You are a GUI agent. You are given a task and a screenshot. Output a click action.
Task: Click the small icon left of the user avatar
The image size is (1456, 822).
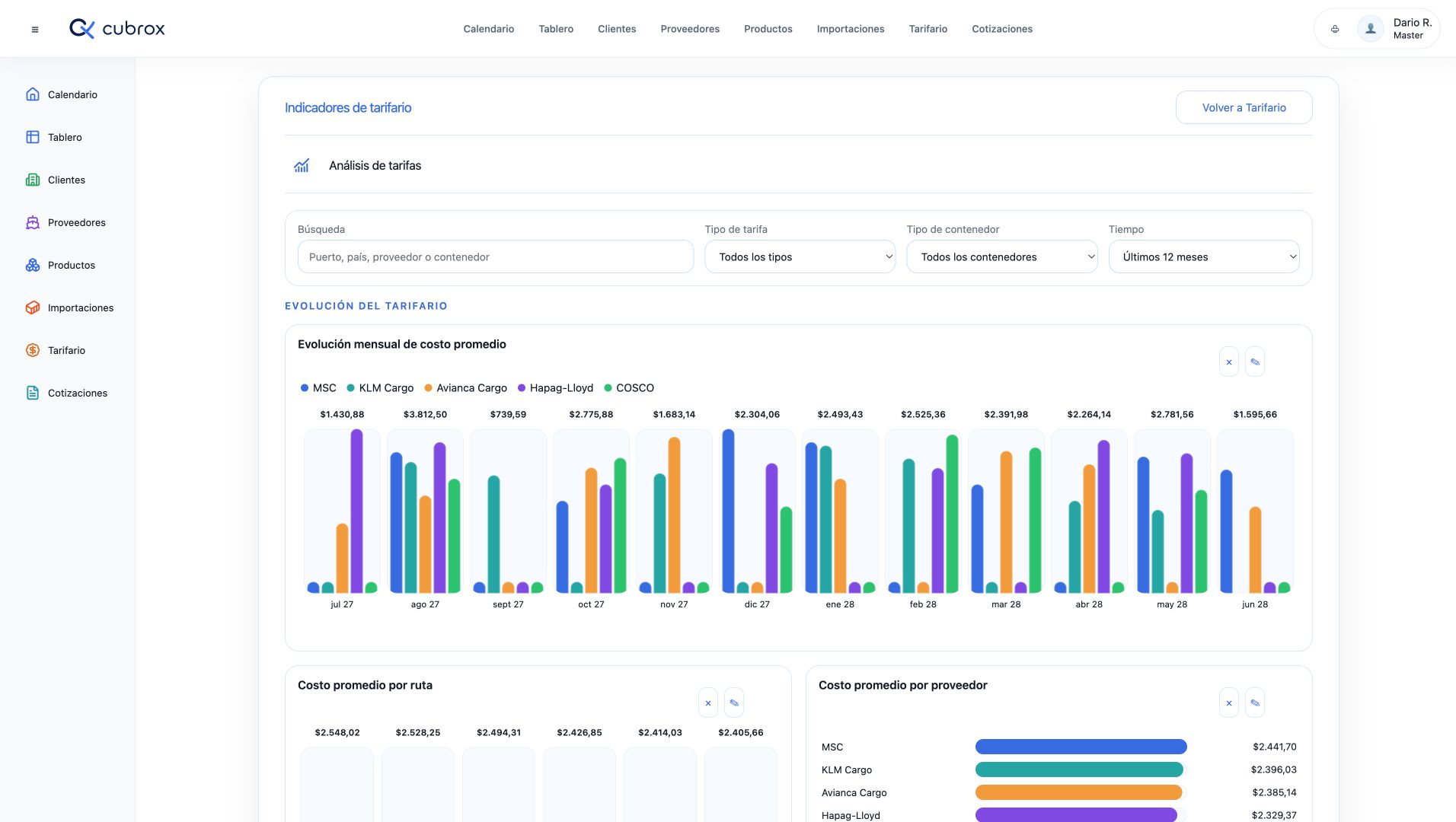1335,29
